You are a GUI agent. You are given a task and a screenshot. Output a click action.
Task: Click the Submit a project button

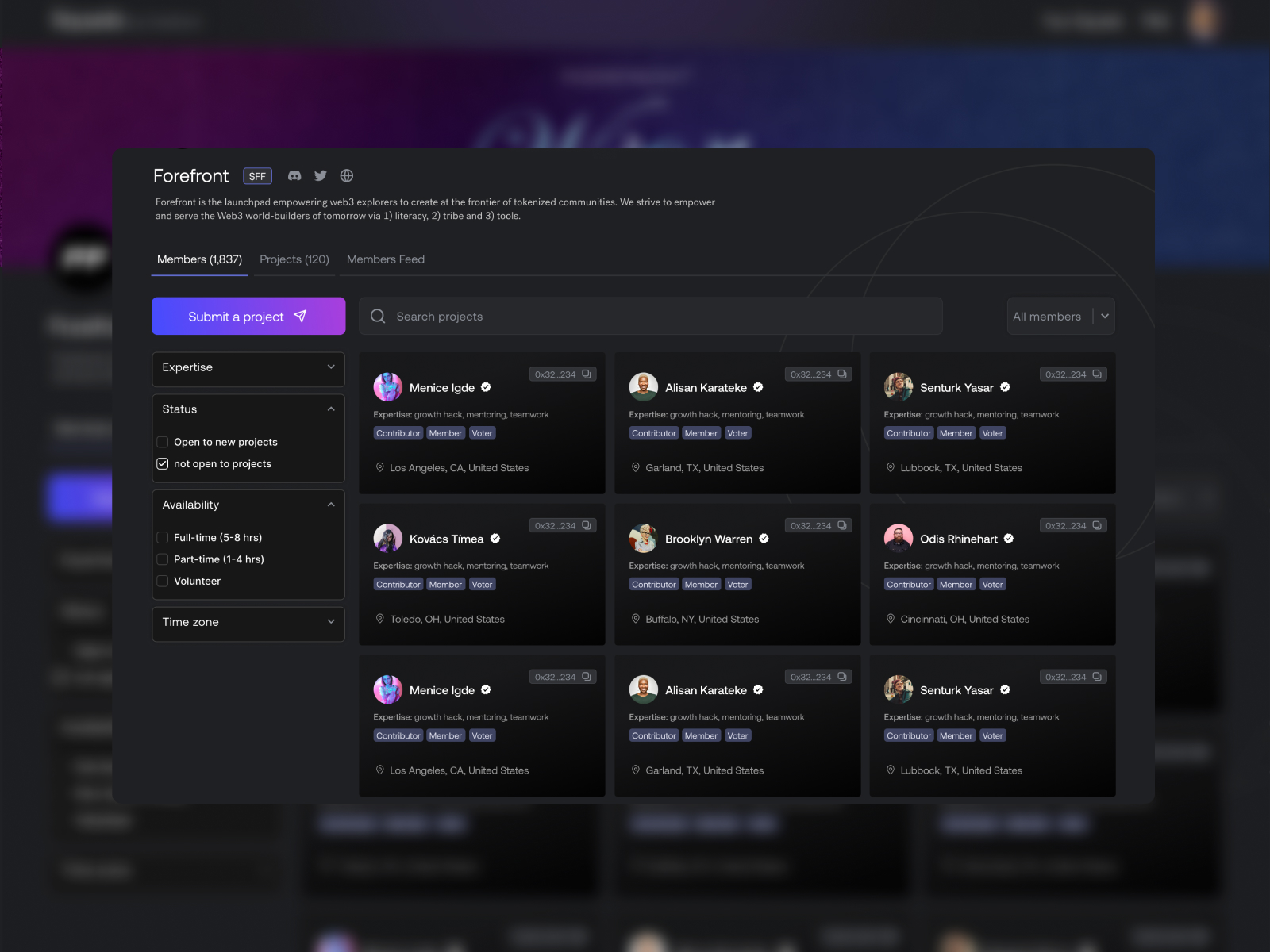click(248, 317)
